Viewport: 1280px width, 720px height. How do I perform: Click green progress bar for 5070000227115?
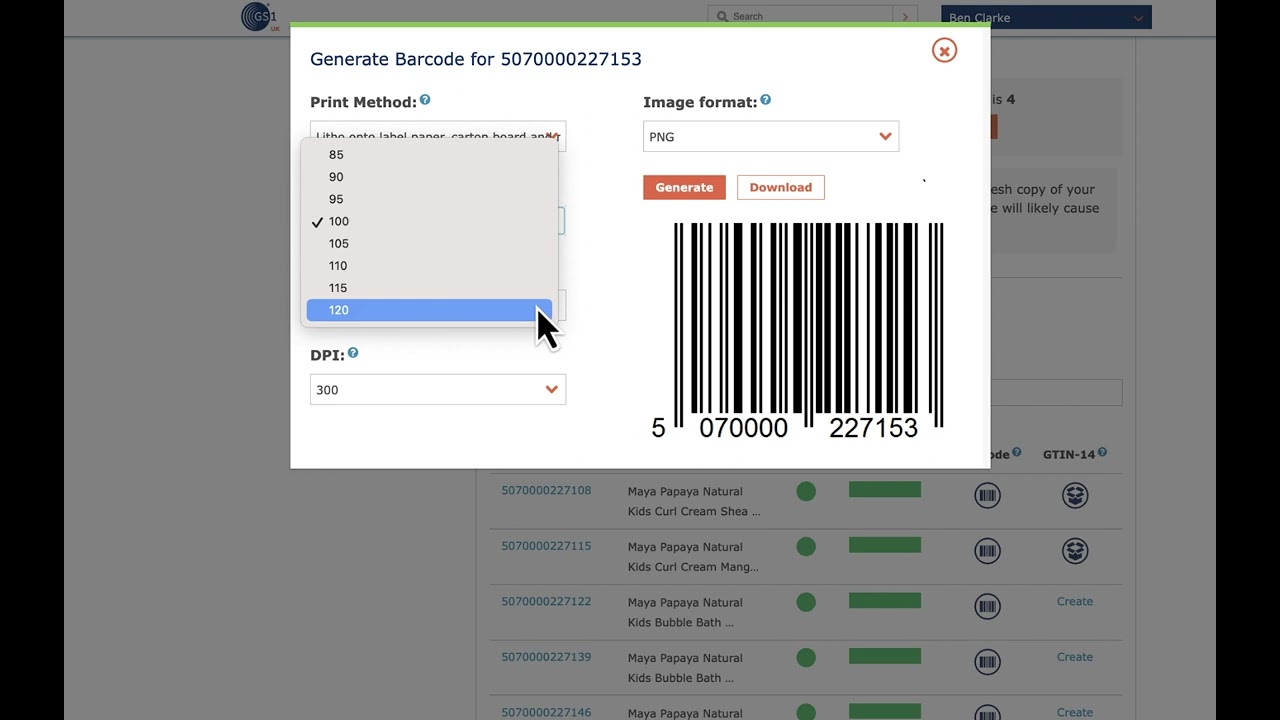pos(885,545)
